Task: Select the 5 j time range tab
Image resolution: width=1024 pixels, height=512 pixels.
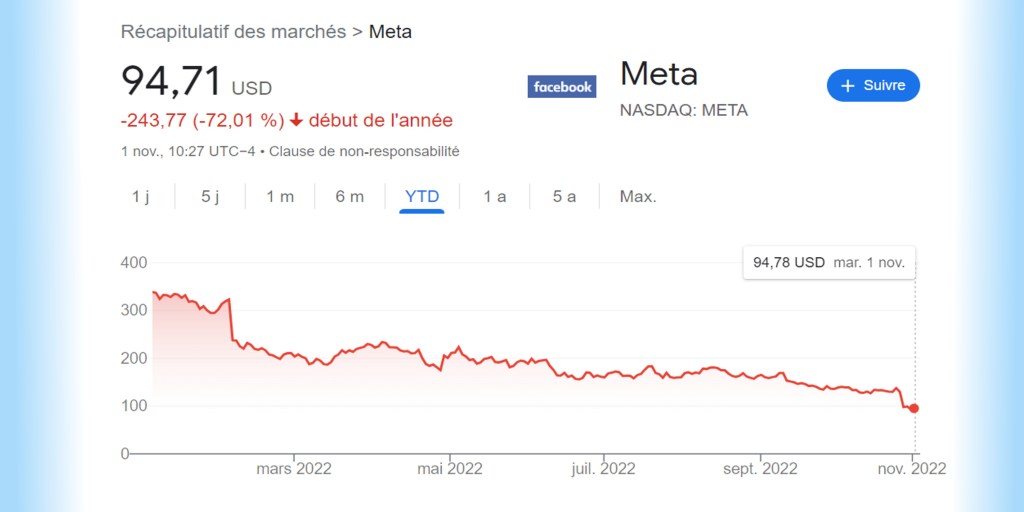Action: tap(210, 196)
